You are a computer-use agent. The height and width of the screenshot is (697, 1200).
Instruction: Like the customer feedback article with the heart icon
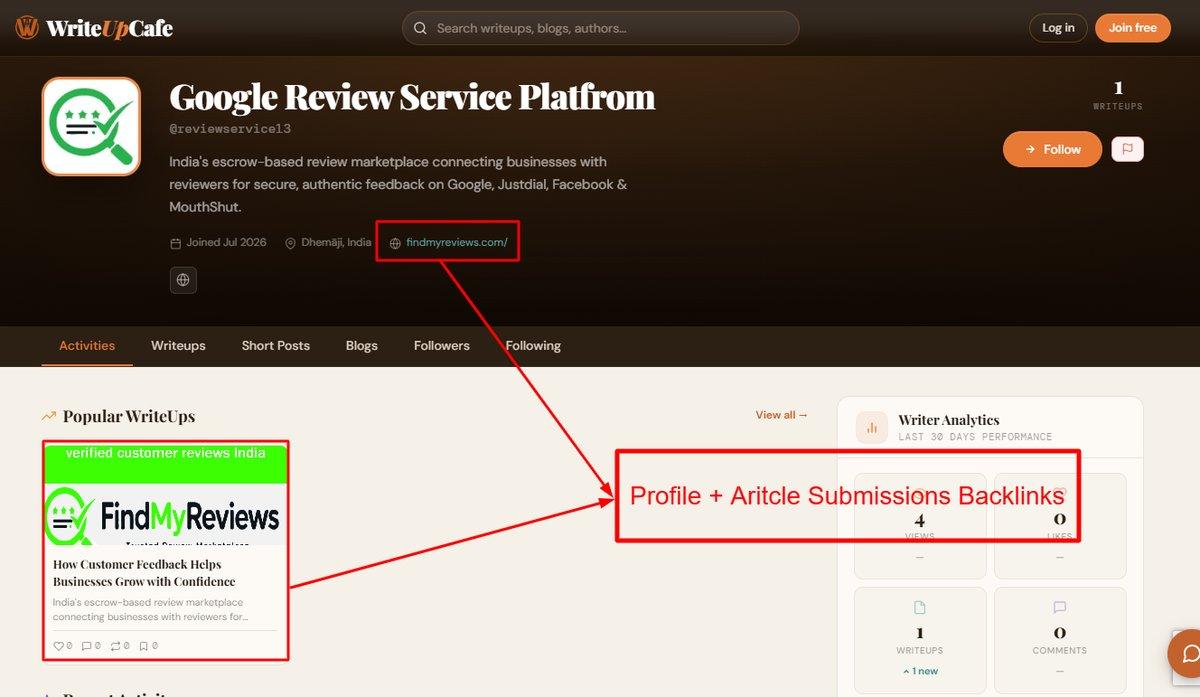[x=58, y=646]
